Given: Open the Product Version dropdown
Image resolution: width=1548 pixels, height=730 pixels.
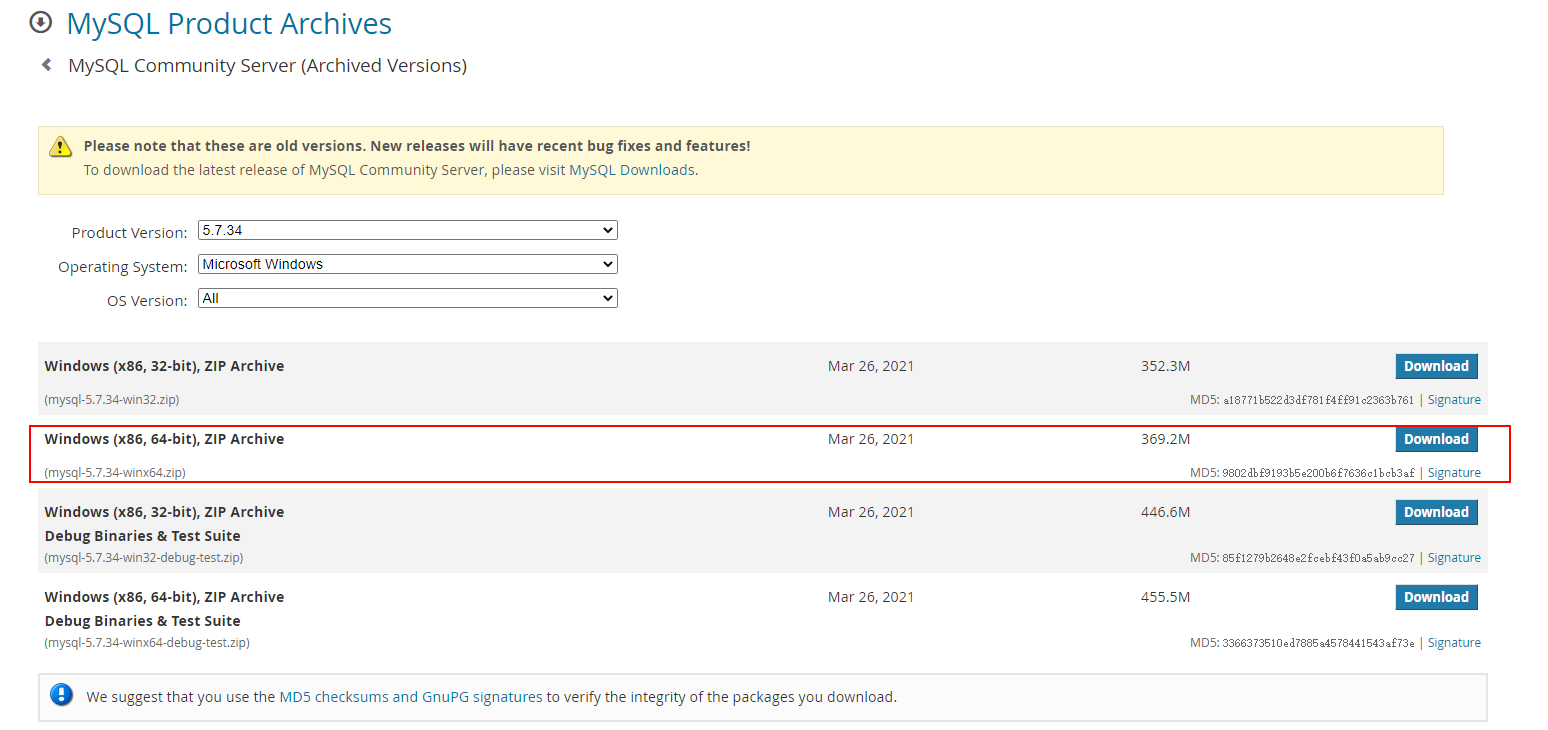Looking at the screenshot, I should (408, 230).
